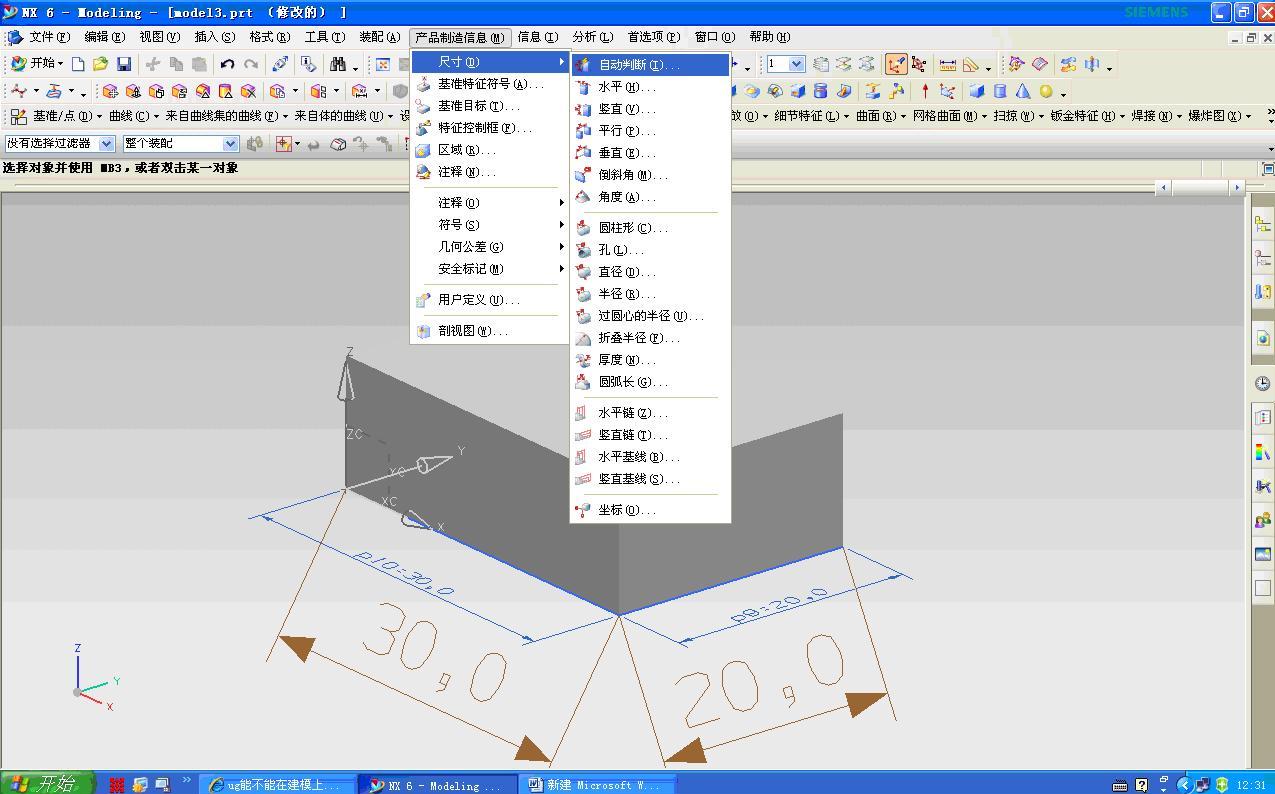
Task: Select 竖直(V) dimension menu item
Action: point(651,109)
